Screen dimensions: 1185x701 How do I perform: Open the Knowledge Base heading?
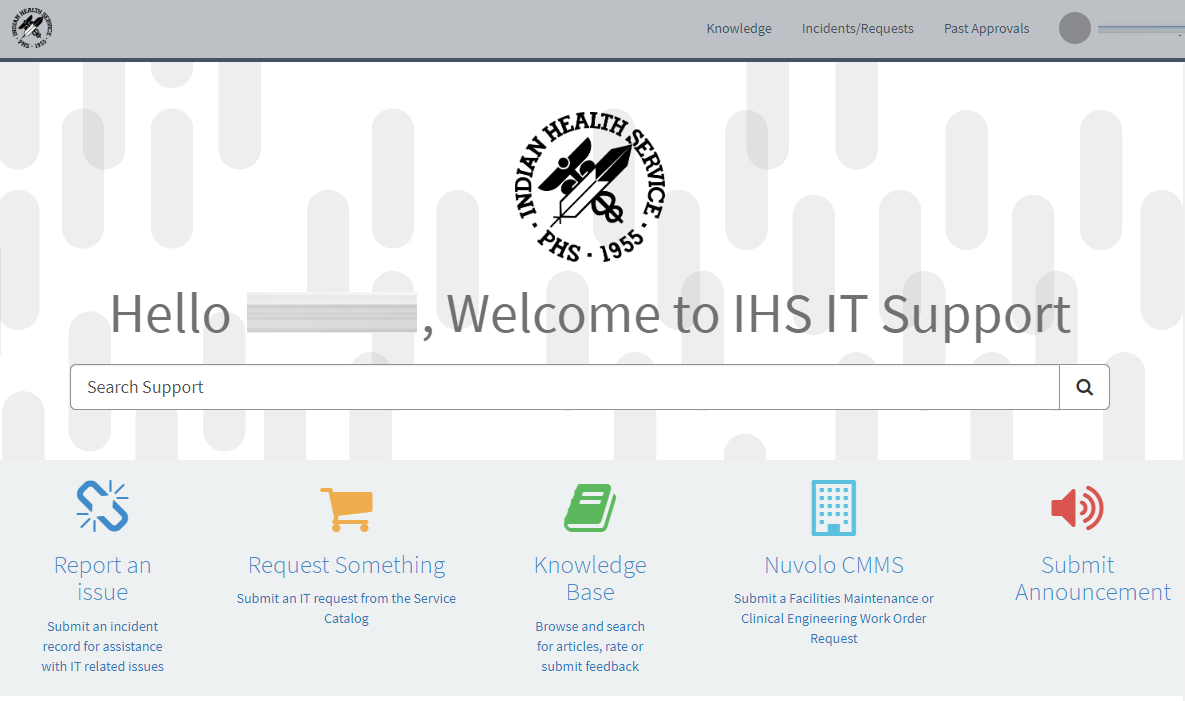click(590, 578)
